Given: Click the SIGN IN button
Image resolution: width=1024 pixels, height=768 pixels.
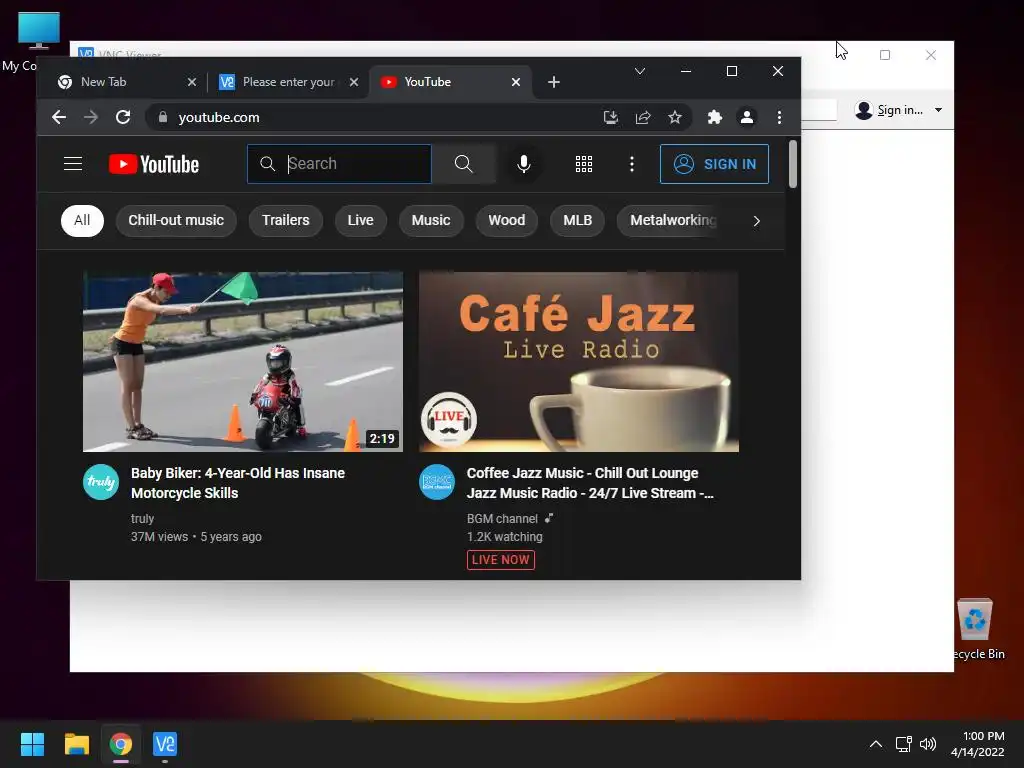Looking at the screenshot, I should click(x=714, y=164).
